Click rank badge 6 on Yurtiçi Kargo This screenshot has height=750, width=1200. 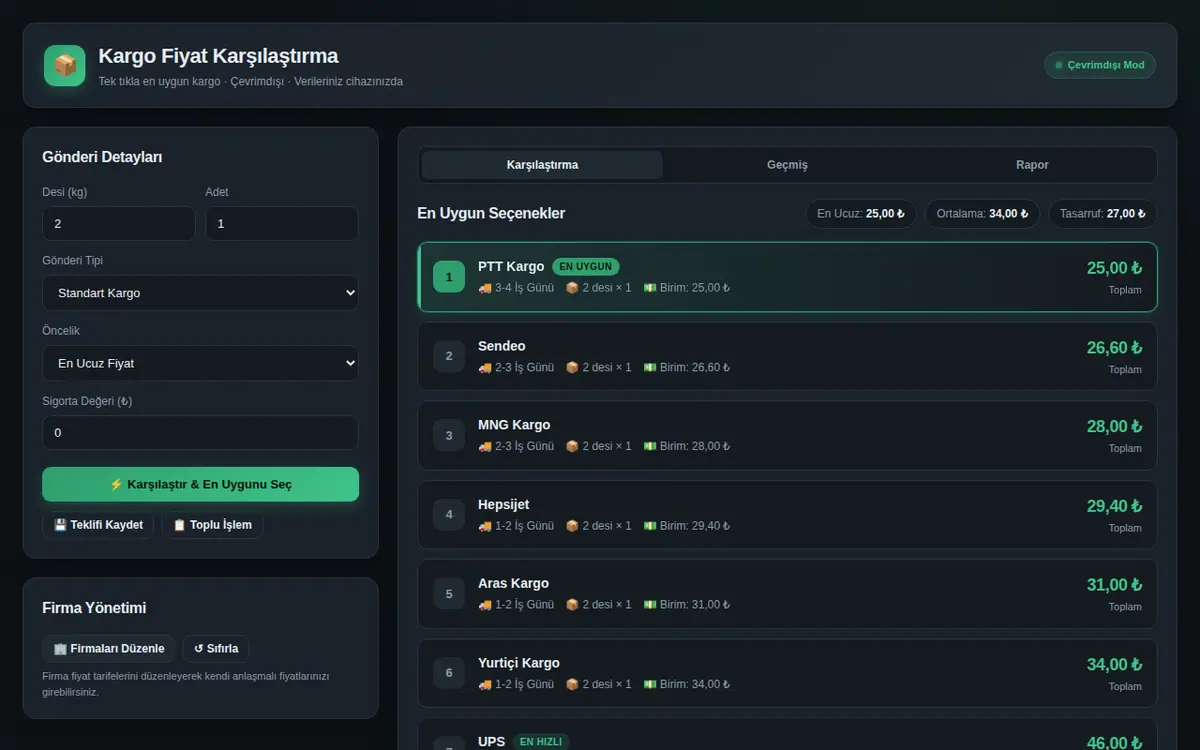coord(449,673)
